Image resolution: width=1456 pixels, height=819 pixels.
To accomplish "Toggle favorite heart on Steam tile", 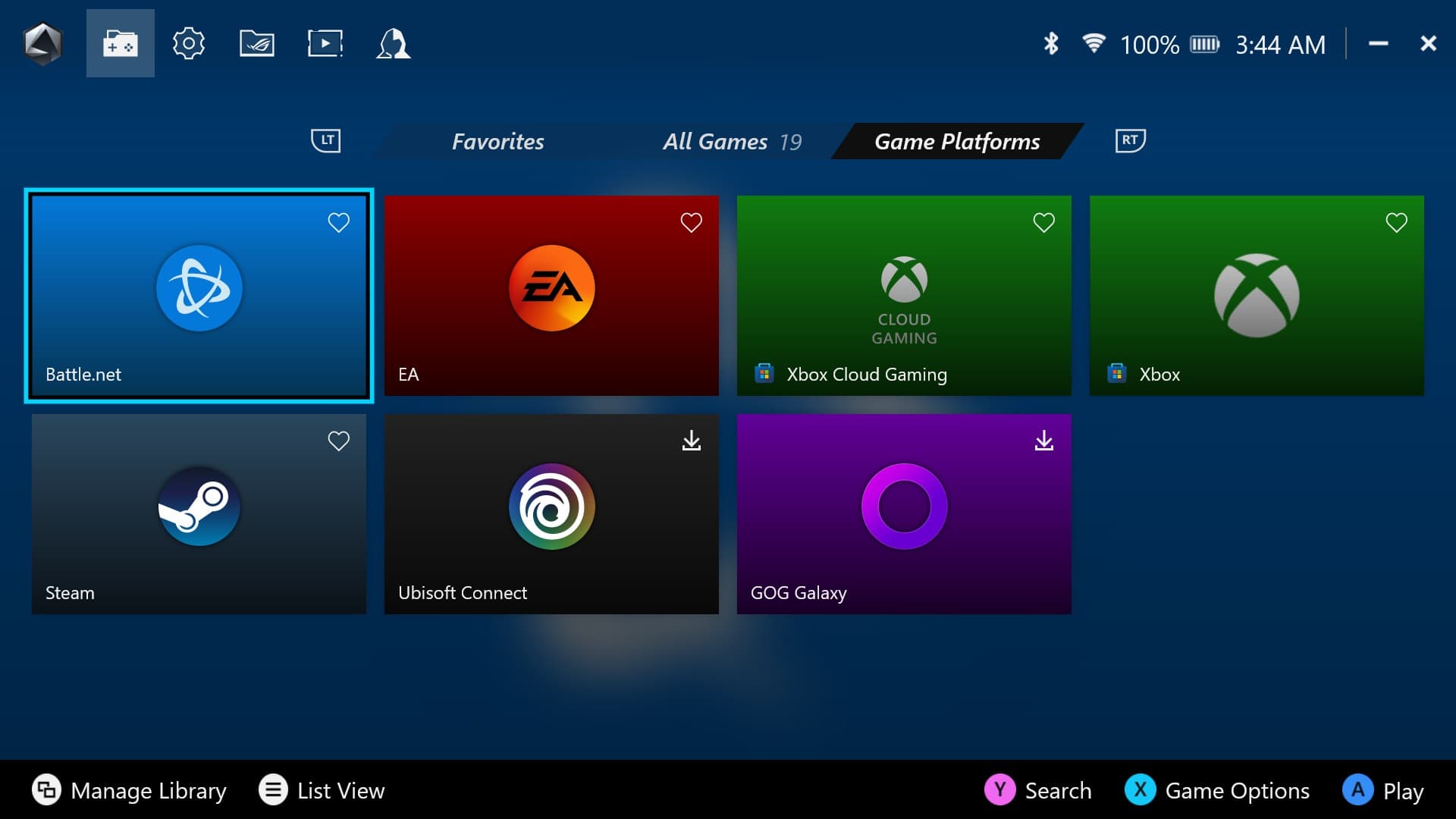I will [x=339, y=441].
